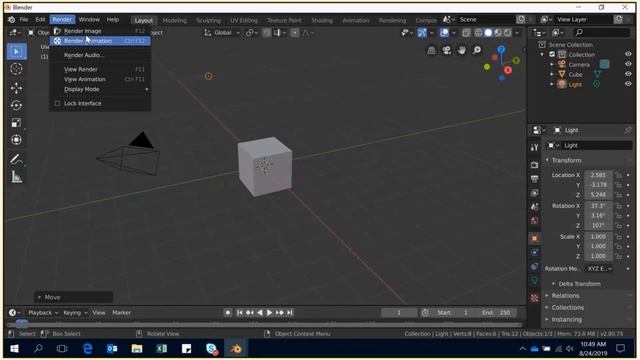Select the Cursor tool
This screenshot has width=640, height=360.
click(16, 69)
